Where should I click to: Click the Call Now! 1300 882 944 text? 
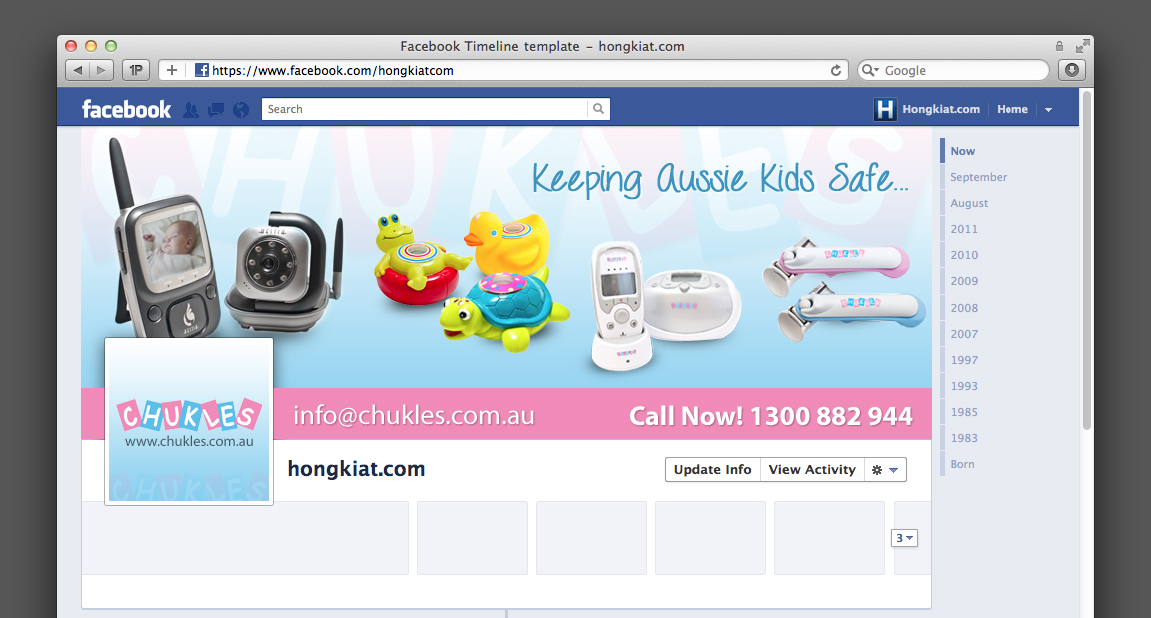tap(771, 416)
